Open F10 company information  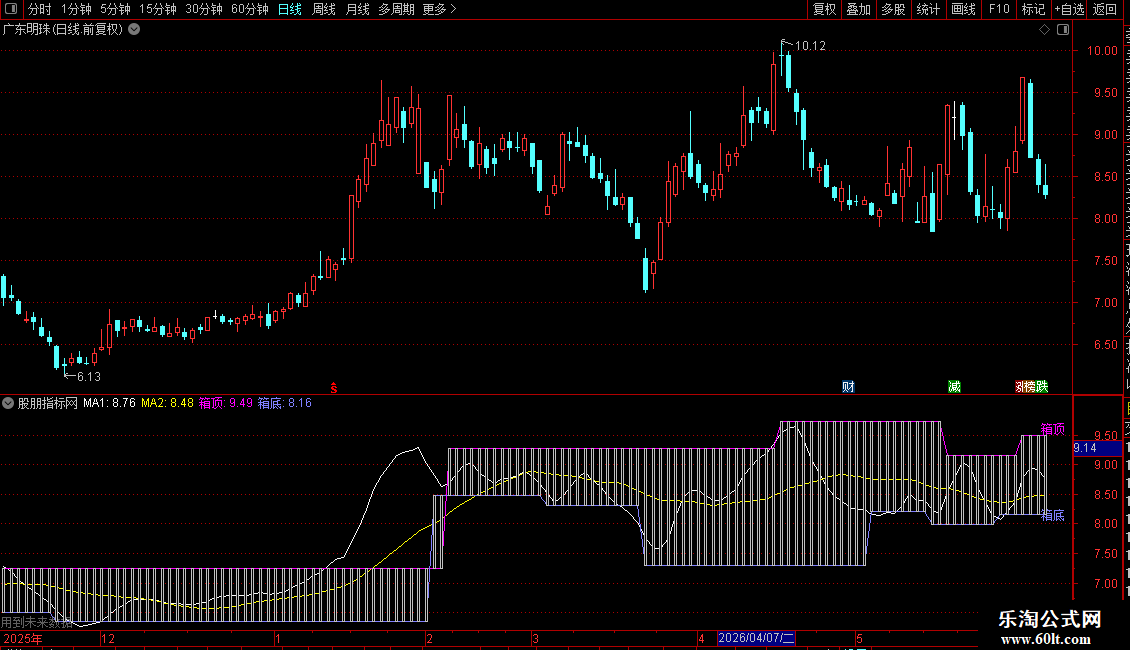(x=999, y=9)
